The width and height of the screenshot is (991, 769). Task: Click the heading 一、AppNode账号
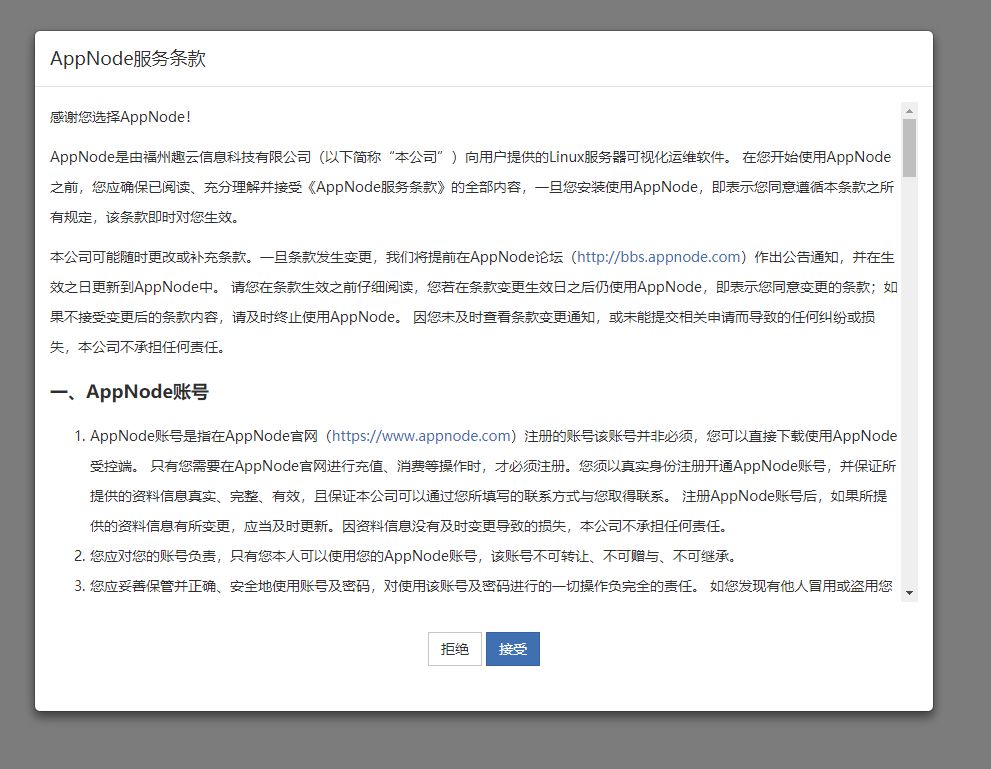(129, 392)
